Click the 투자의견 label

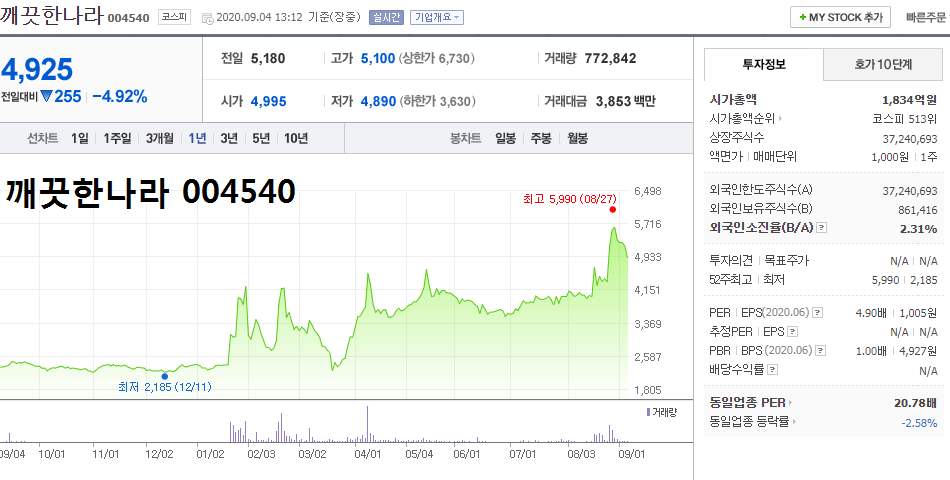coord(731,261)
